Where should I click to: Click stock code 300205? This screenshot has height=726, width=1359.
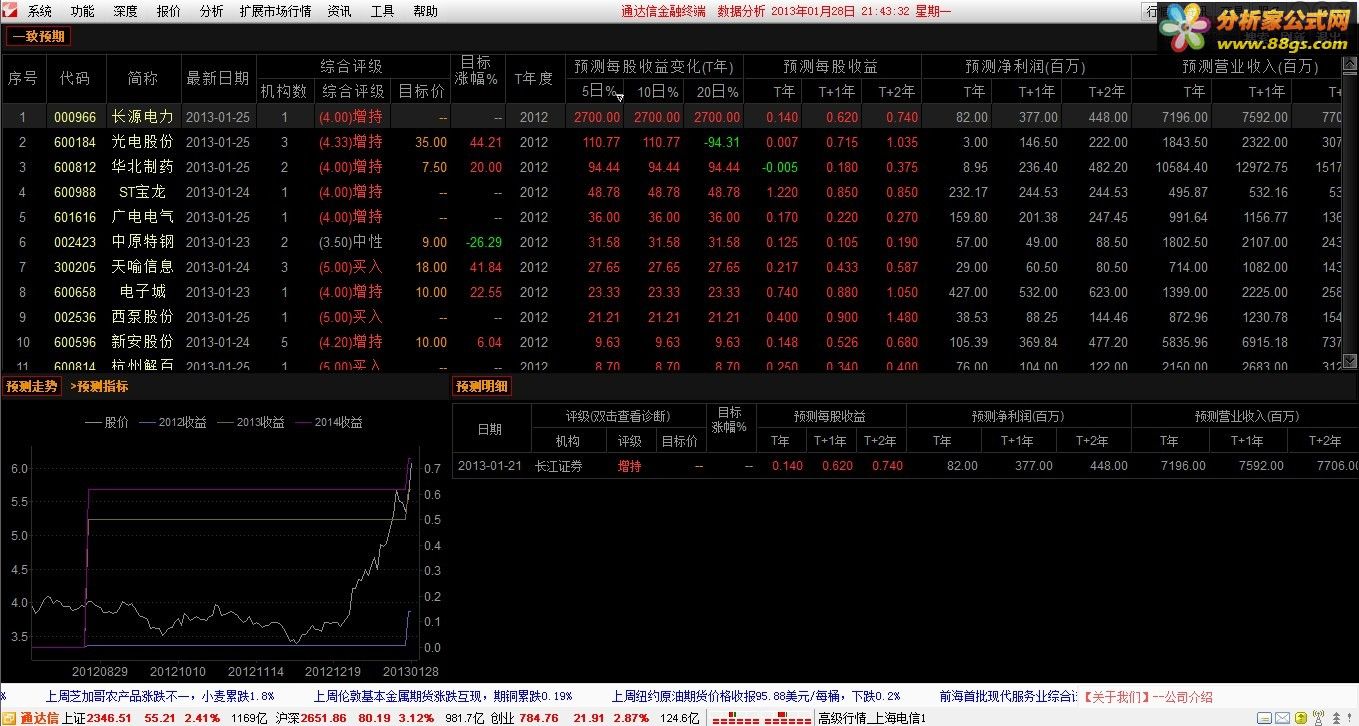(x=75, y=267)
